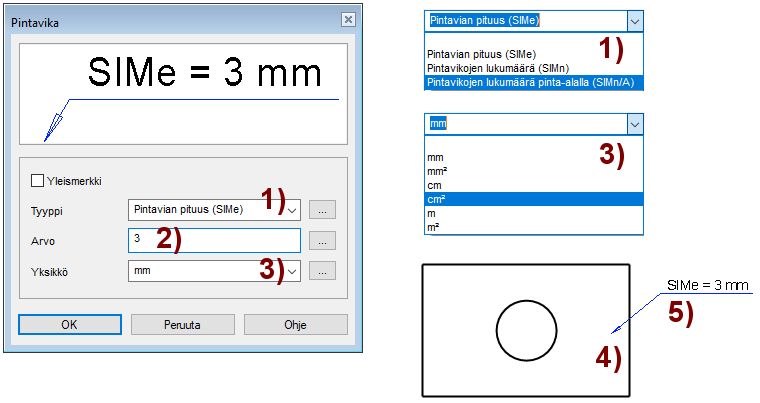Click the Arvo input field

point(214,241)
